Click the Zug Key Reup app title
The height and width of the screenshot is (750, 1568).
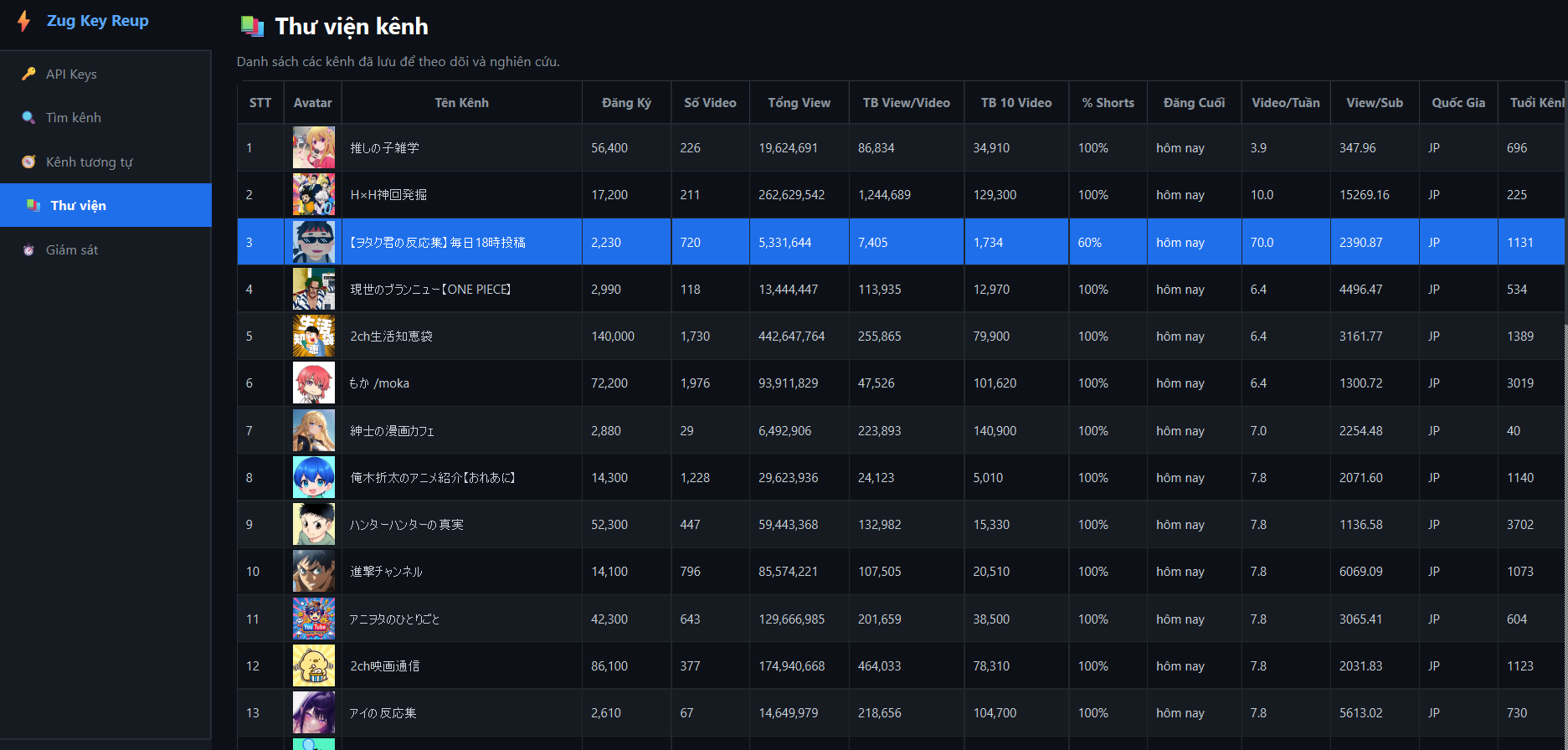(x=97, y=21)
